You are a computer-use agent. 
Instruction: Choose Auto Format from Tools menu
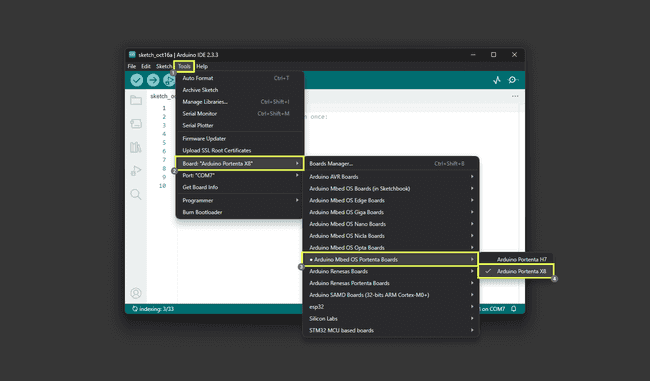(x=240, y=78)
